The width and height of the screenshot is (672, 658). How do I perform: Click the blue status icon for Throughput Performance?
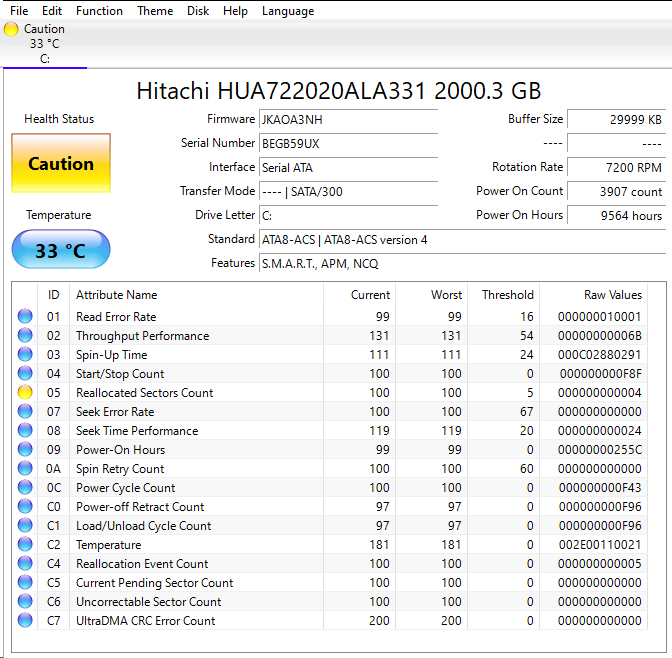point(25,335)
